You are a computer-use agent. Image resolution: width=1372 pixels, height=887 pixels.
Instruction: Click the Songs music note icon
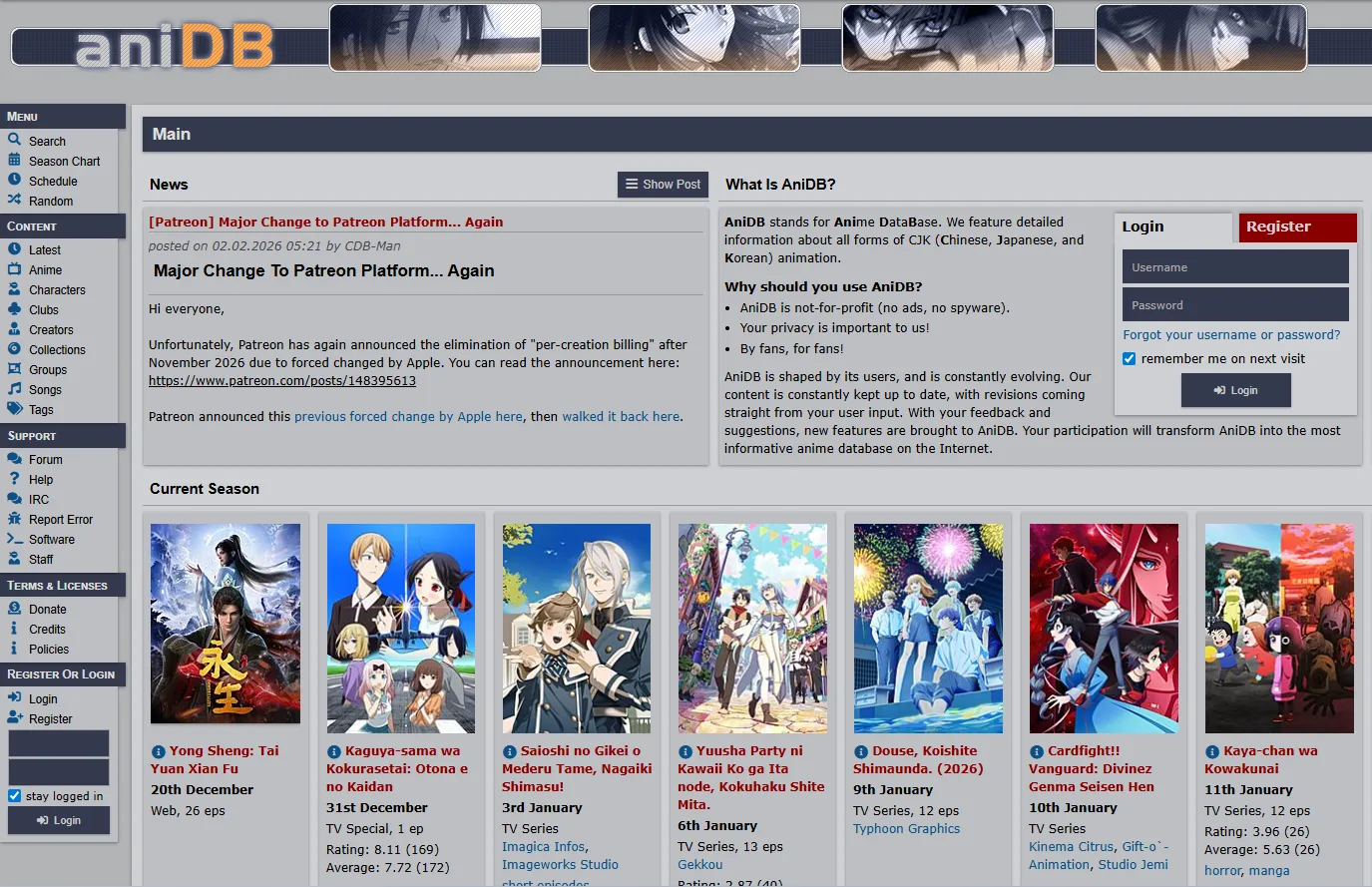14,389
